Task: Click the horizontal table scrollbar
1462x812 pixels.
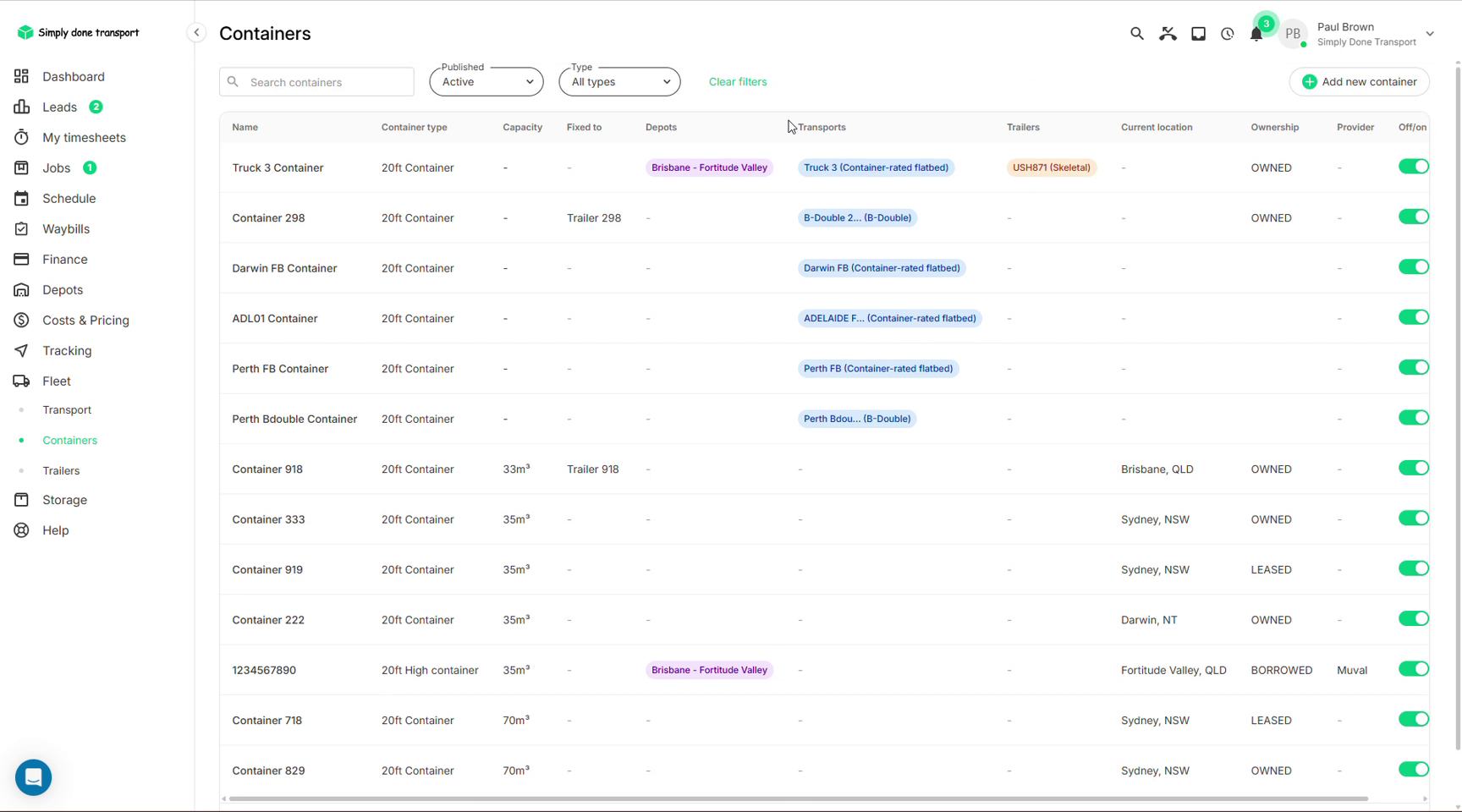Action: pos(798,798)
